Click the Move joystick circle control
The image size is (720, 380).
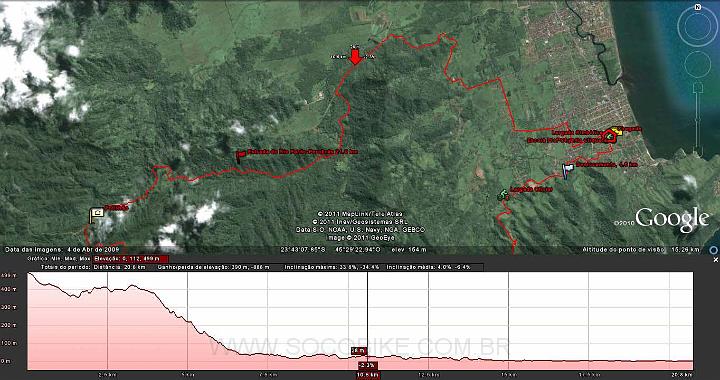click(698, 64)
